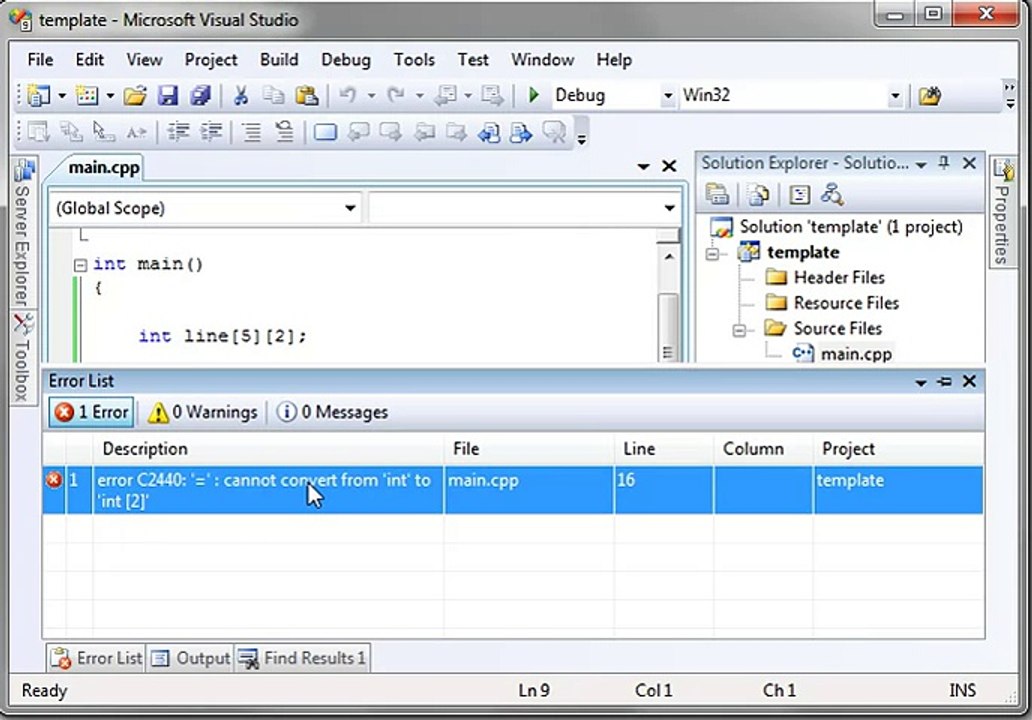The width and height of the screenshot is (1032, 720).
Task: Open the Server Explorer side tab
Action: tap(23, 234)
